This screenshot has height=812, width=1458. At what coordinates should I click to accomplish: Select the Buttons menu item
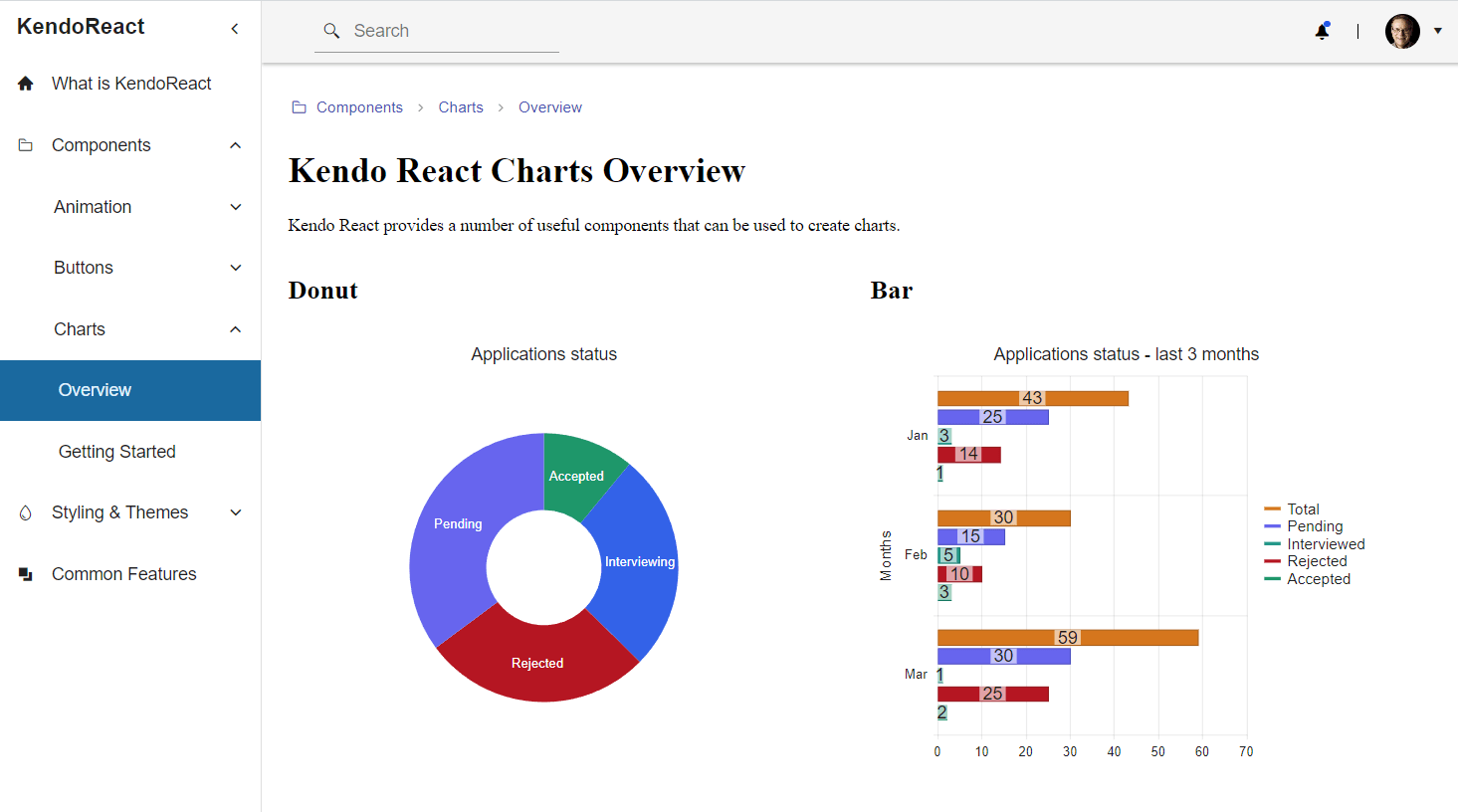pyautogui.click(x=130, y=268)
